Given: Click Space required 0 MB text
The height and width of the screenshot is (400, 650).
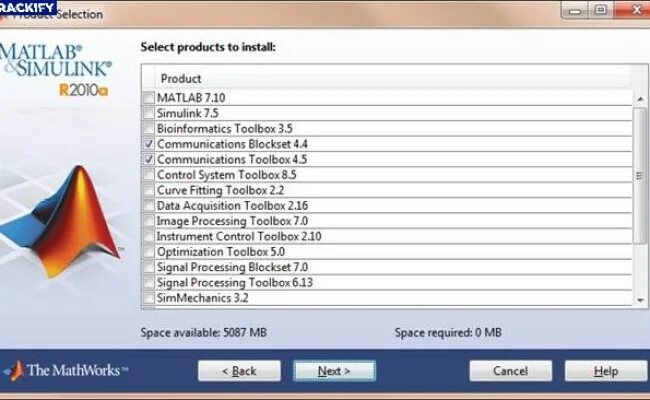Looking at the screenshot, I should 448,332.
